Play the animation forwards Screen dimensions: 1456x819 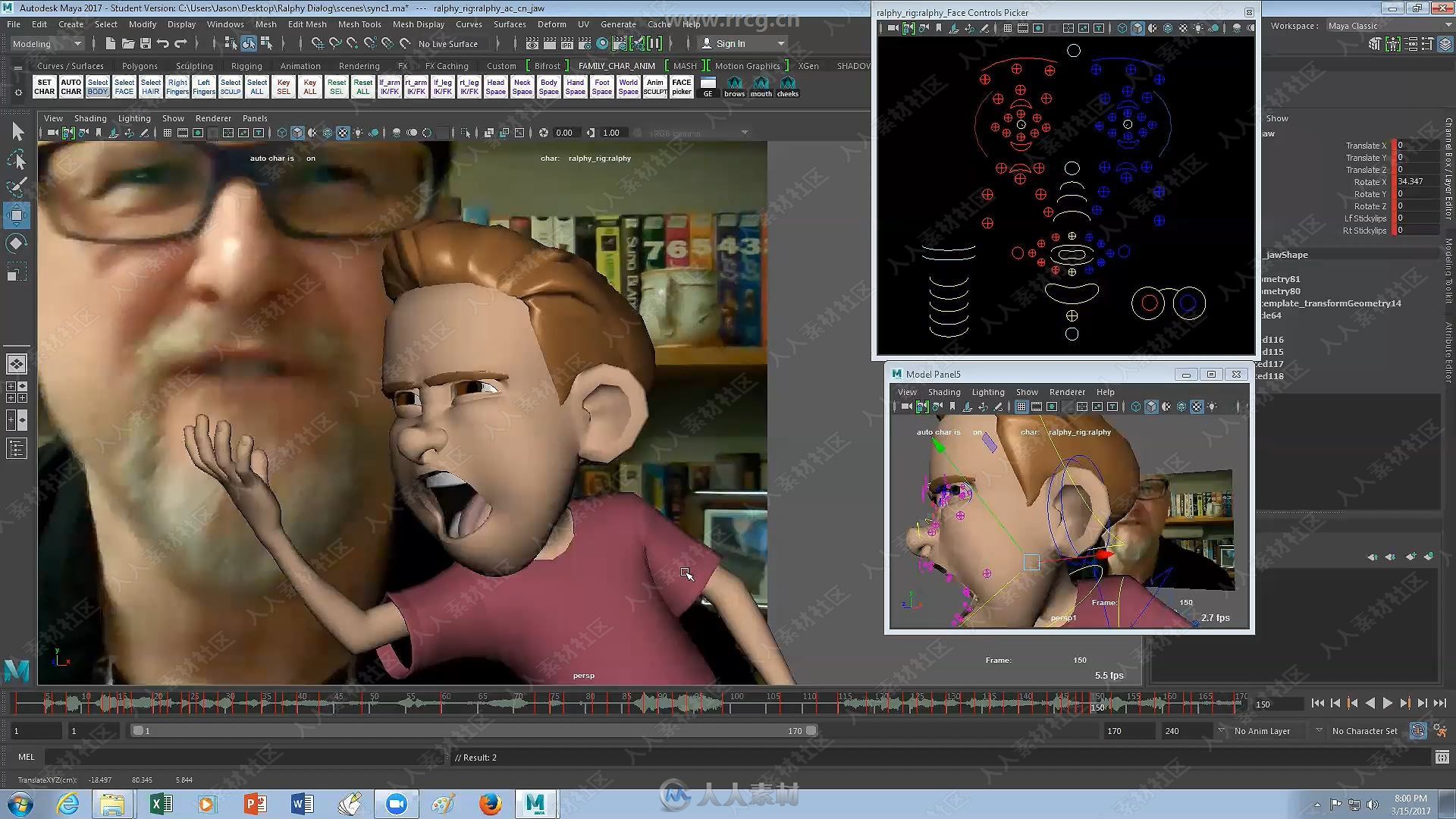[1388, 703]
